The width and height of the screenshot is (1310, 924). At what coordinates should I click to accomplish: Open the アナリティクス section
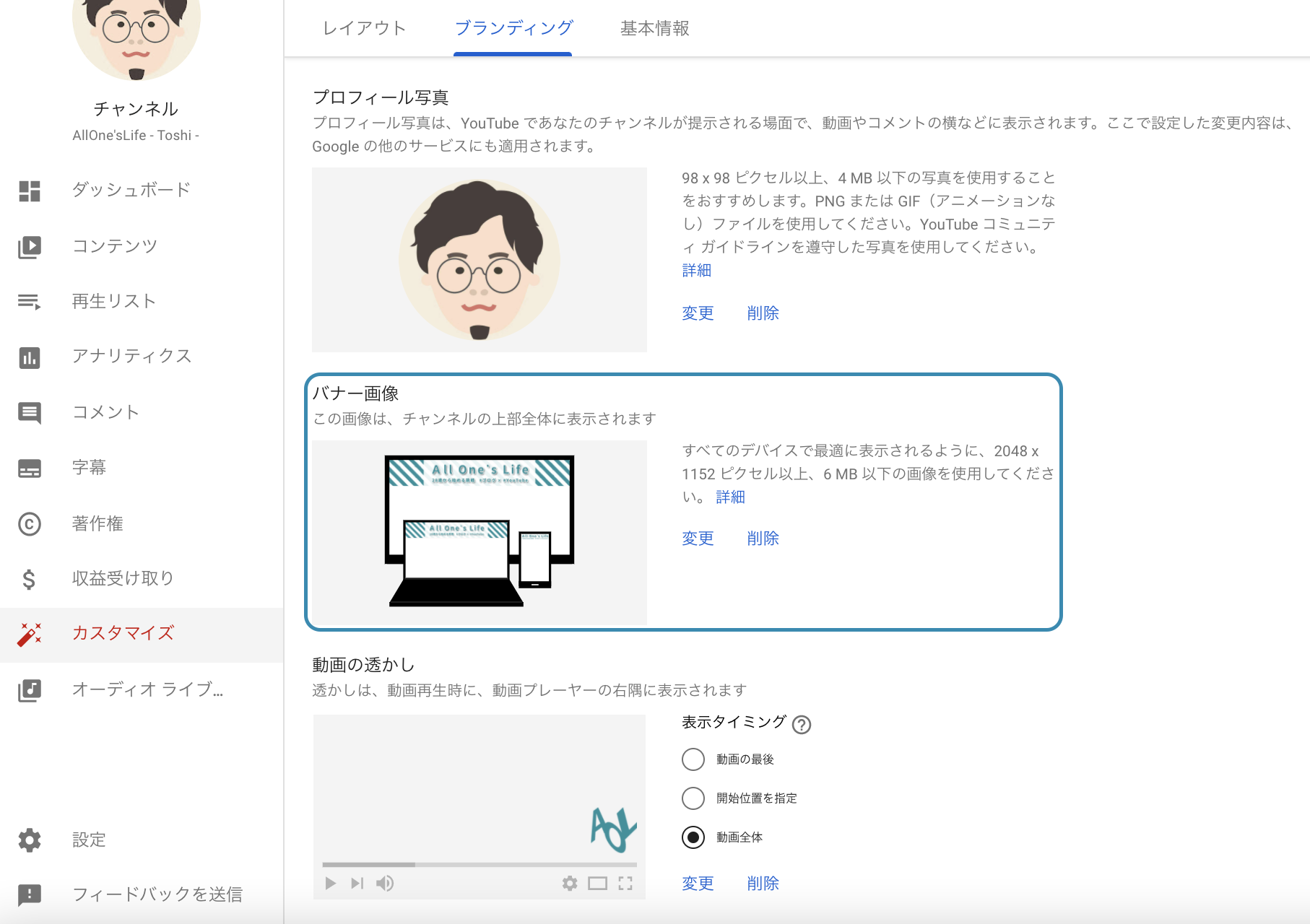pyautogui.click(x=131, y=355)
